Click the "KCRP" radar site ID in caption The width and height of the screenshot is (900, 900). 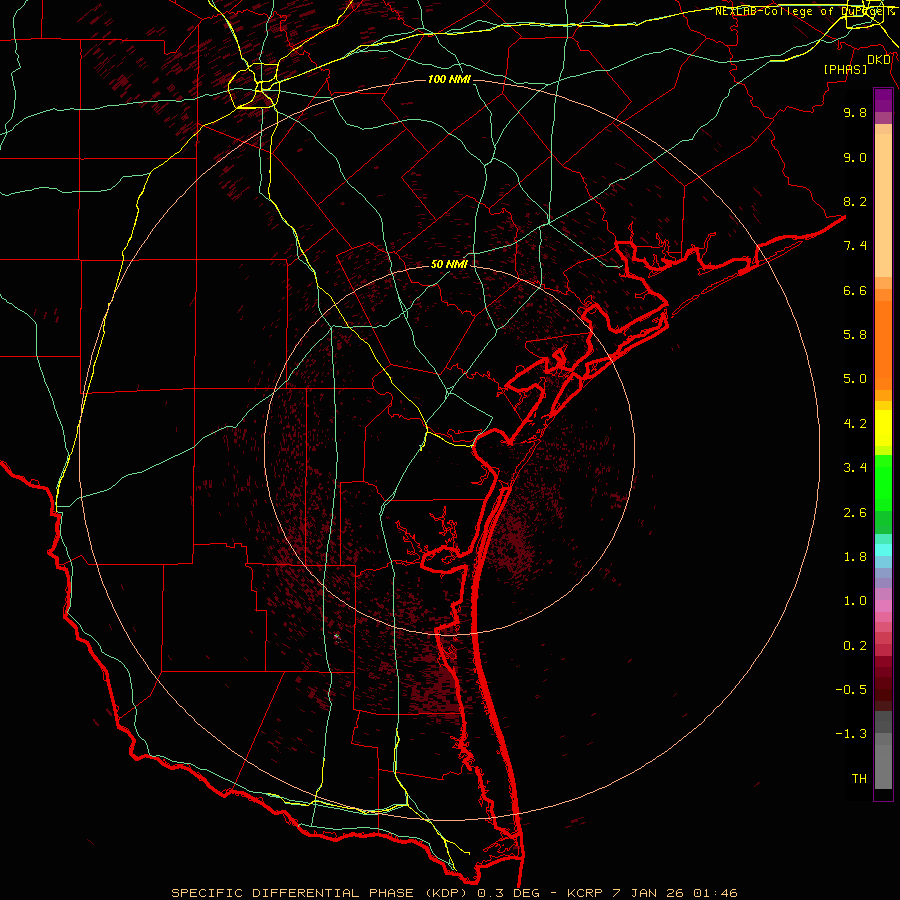(585, 893)
